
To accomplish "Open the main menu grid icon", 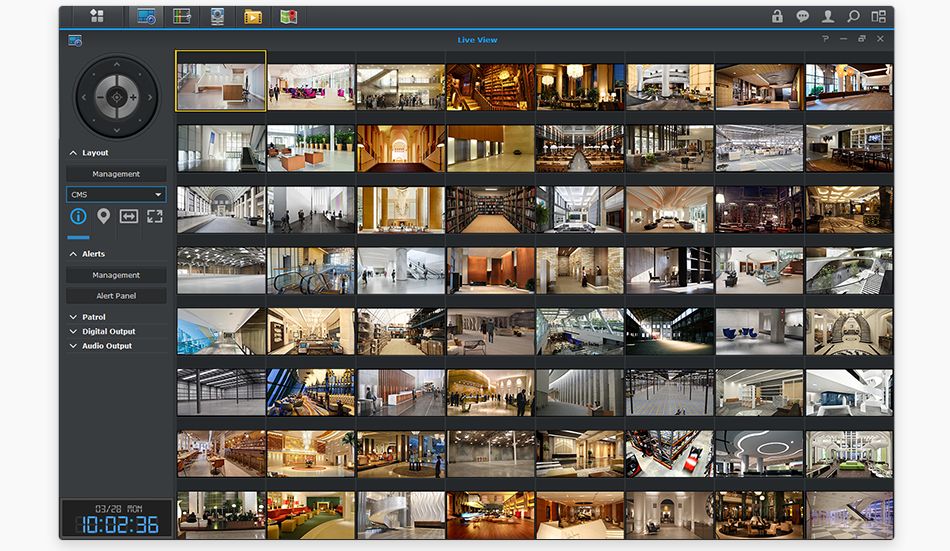I will coord(97,16).
